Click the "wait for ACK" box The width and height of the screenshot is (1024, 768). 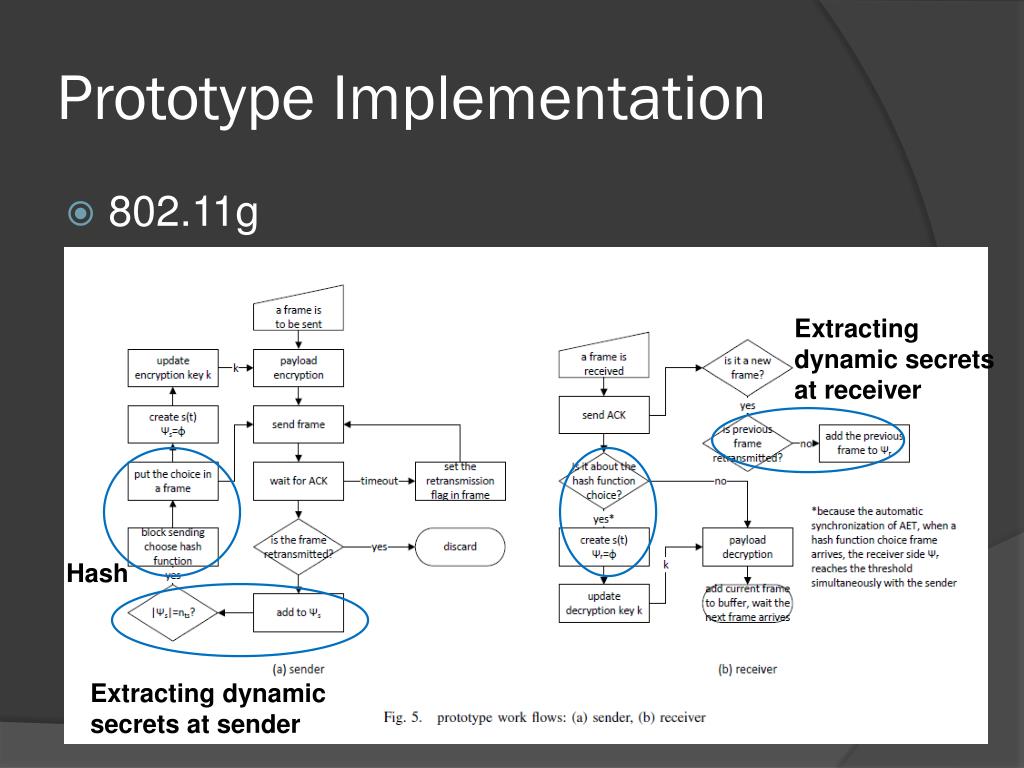[298, 481]
